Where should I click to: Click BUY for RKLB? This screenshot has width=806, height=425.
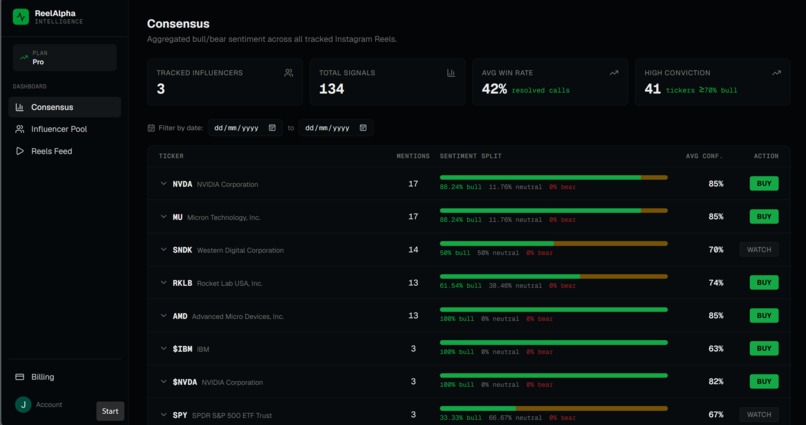(764, 282)
